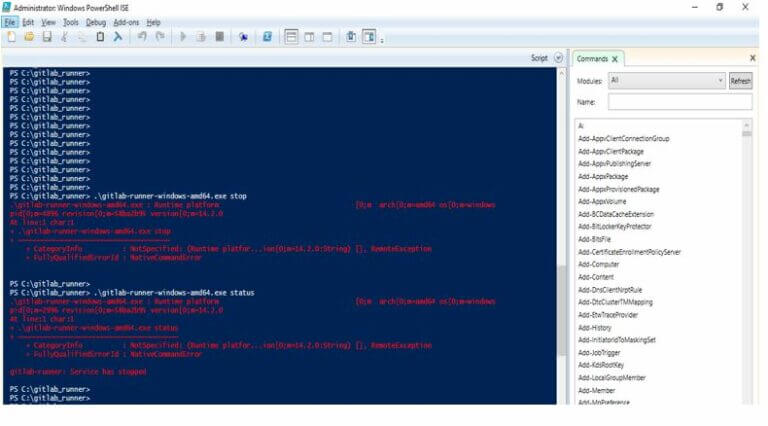Open the Debug menu
Viewport: 768px width, 426px height.
(x=96, y=23)
